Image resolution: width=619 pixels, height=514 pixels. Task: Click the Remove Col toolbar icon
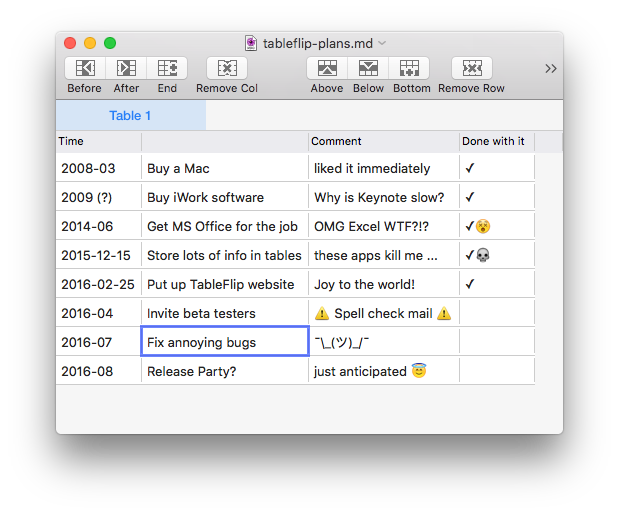(x=227, y=68)
